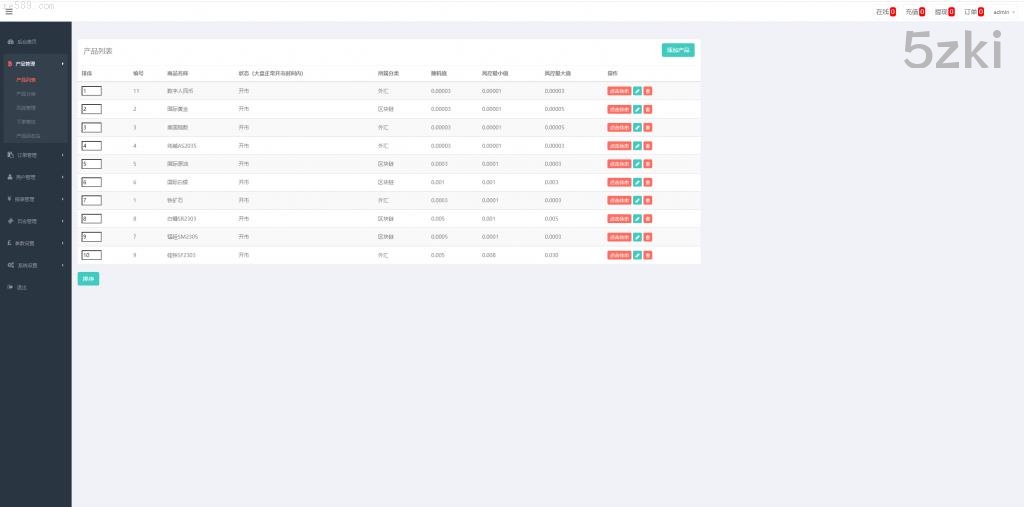Click the sort order input for 数字人民币
Viewport: 1024px width, 507px height.
91,91
